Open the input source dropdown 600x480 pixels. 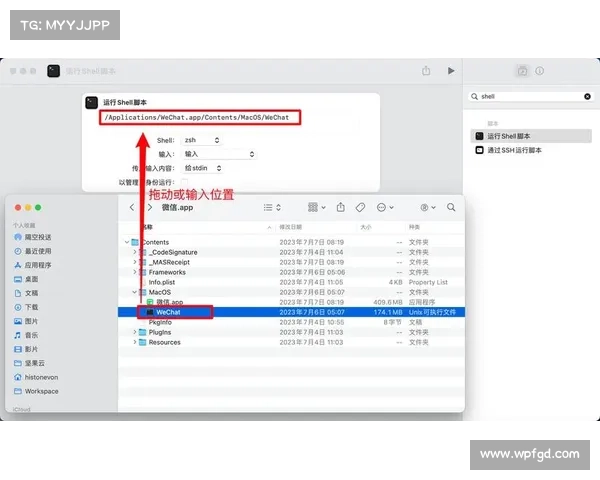point(219,154)
